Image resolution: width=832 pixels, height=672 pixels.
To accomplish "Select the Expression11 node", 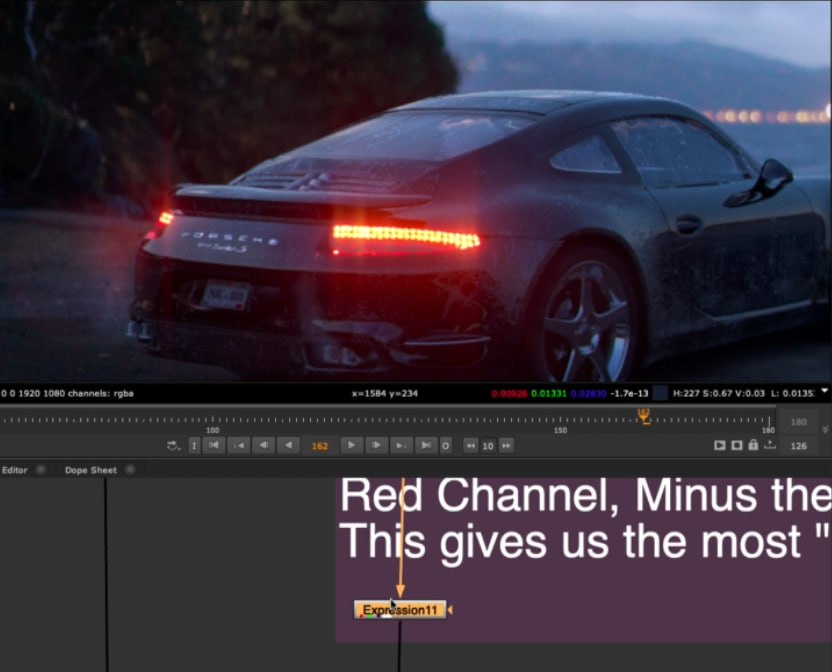I will coord(400,610).
